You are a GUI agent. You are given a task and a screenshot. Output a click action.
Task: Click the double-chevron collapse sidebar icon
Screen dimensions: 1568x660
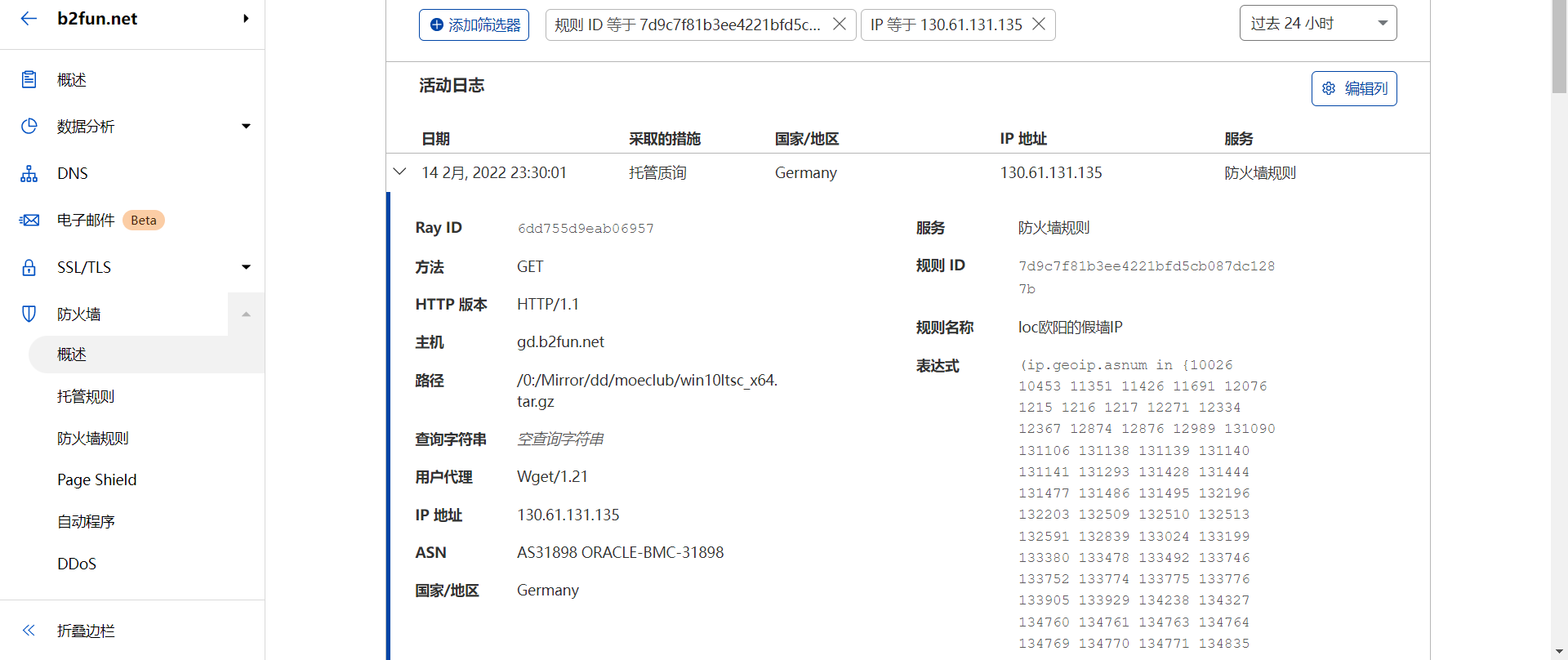(x=29, y=630)
